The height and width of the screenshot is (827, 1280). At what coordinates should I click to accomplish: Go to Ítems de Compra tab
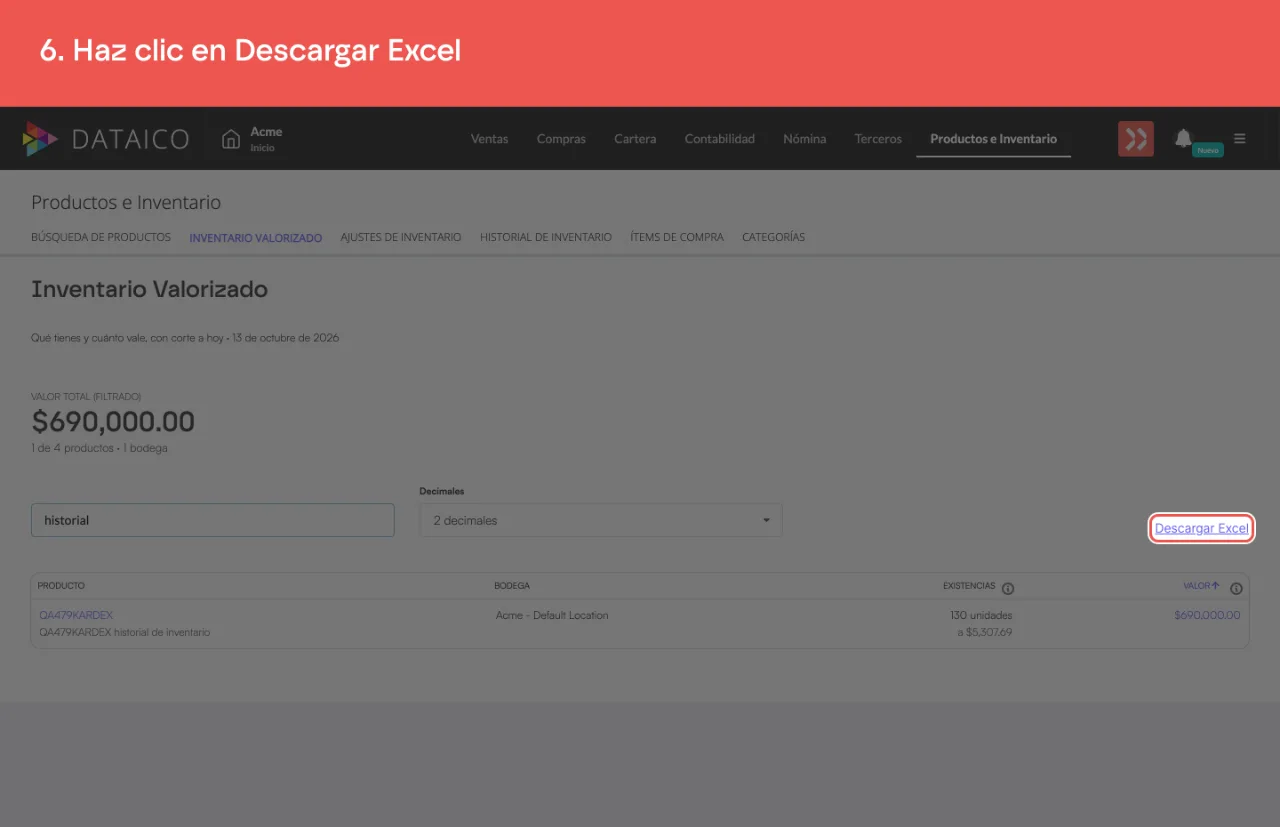click(677, 238)
